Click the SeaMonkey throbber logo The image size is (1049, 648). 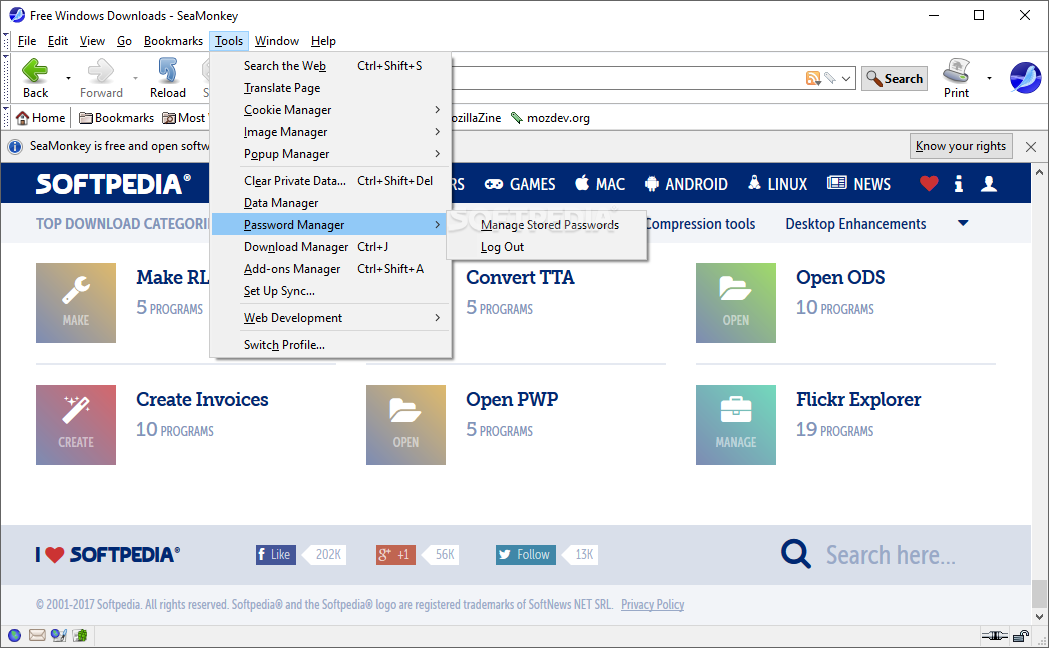(x=1026, y=78)
